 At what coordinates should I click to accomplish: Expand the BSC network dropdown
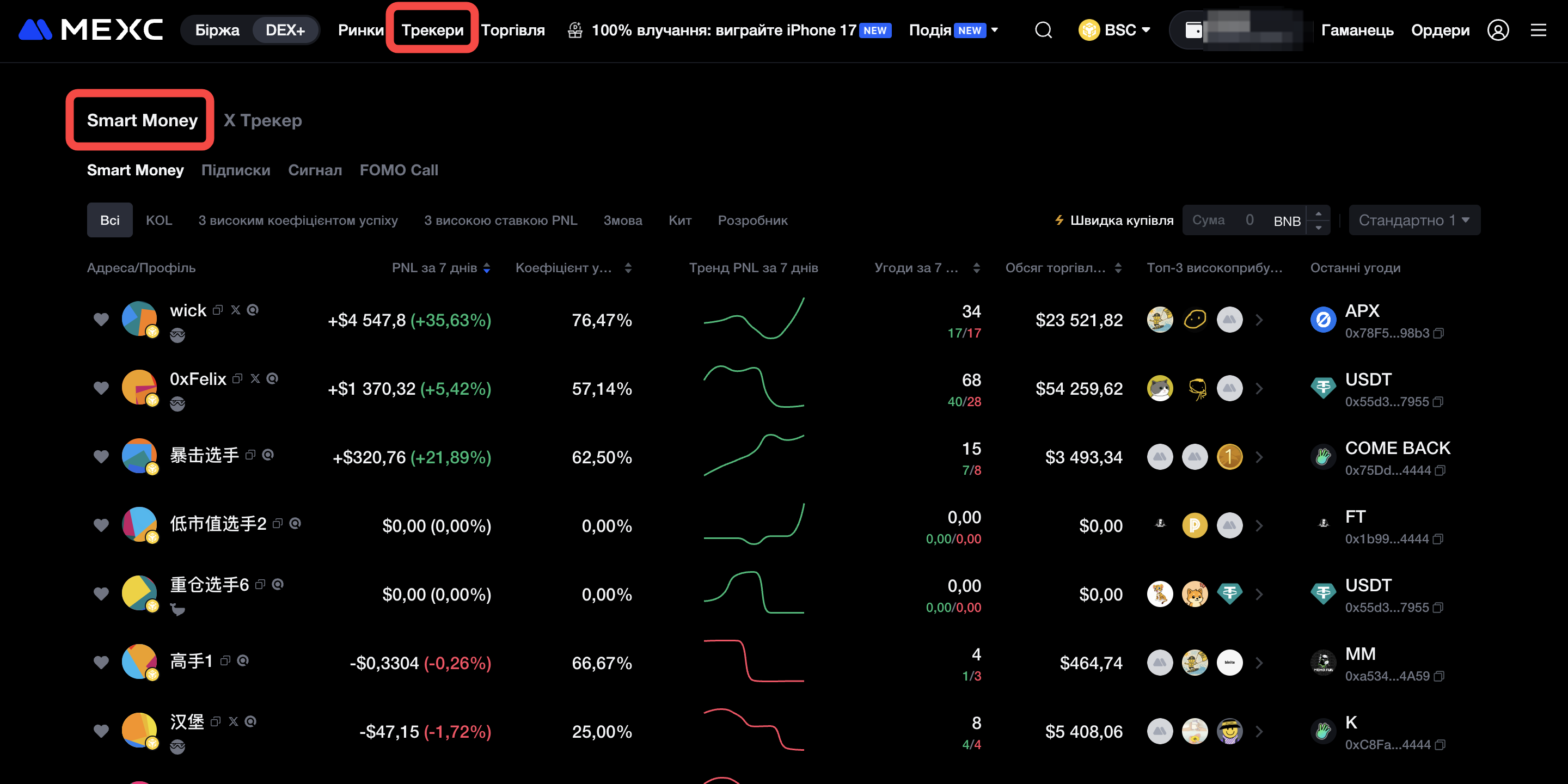coord(1114,30)
